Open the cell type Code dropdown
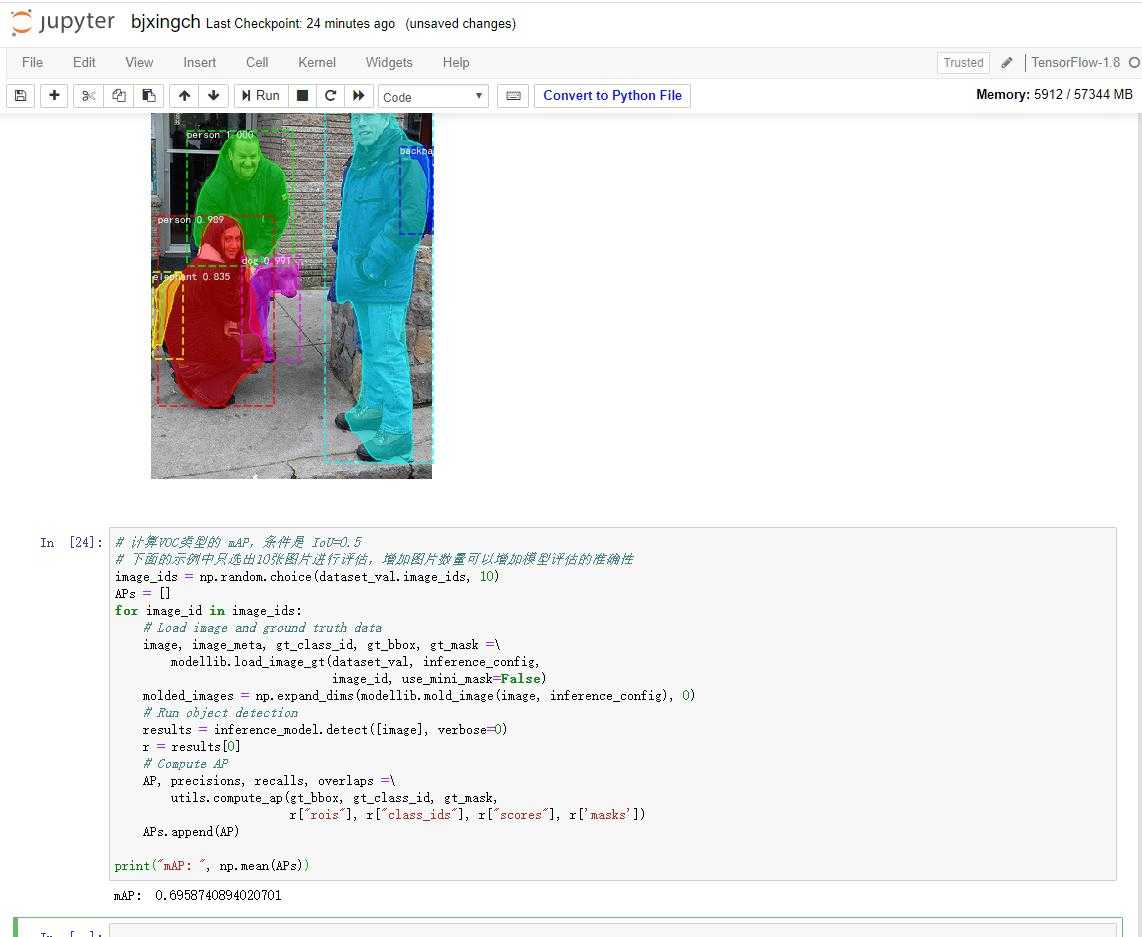 (433, 97)
